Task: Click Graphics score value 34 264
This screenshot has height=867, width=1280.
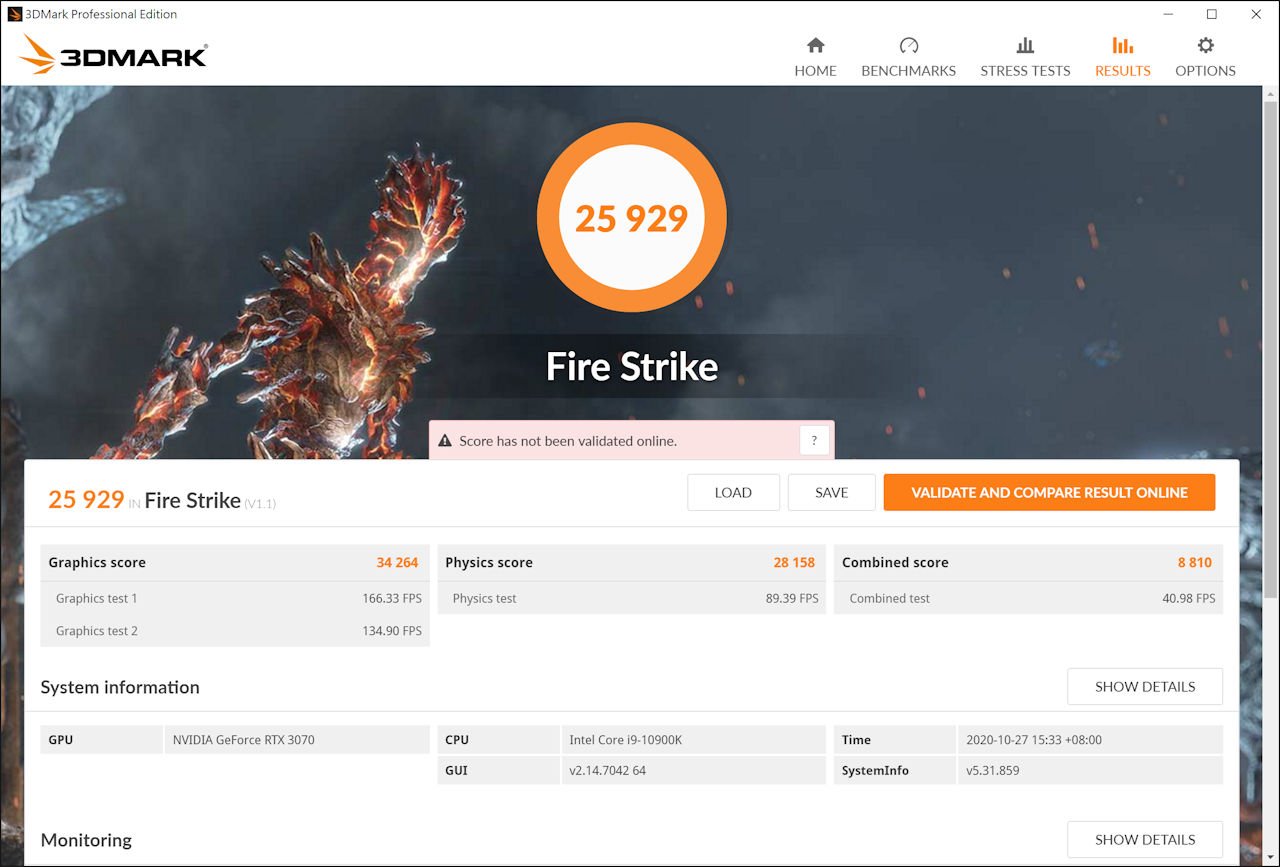Action: coord(397,562)
